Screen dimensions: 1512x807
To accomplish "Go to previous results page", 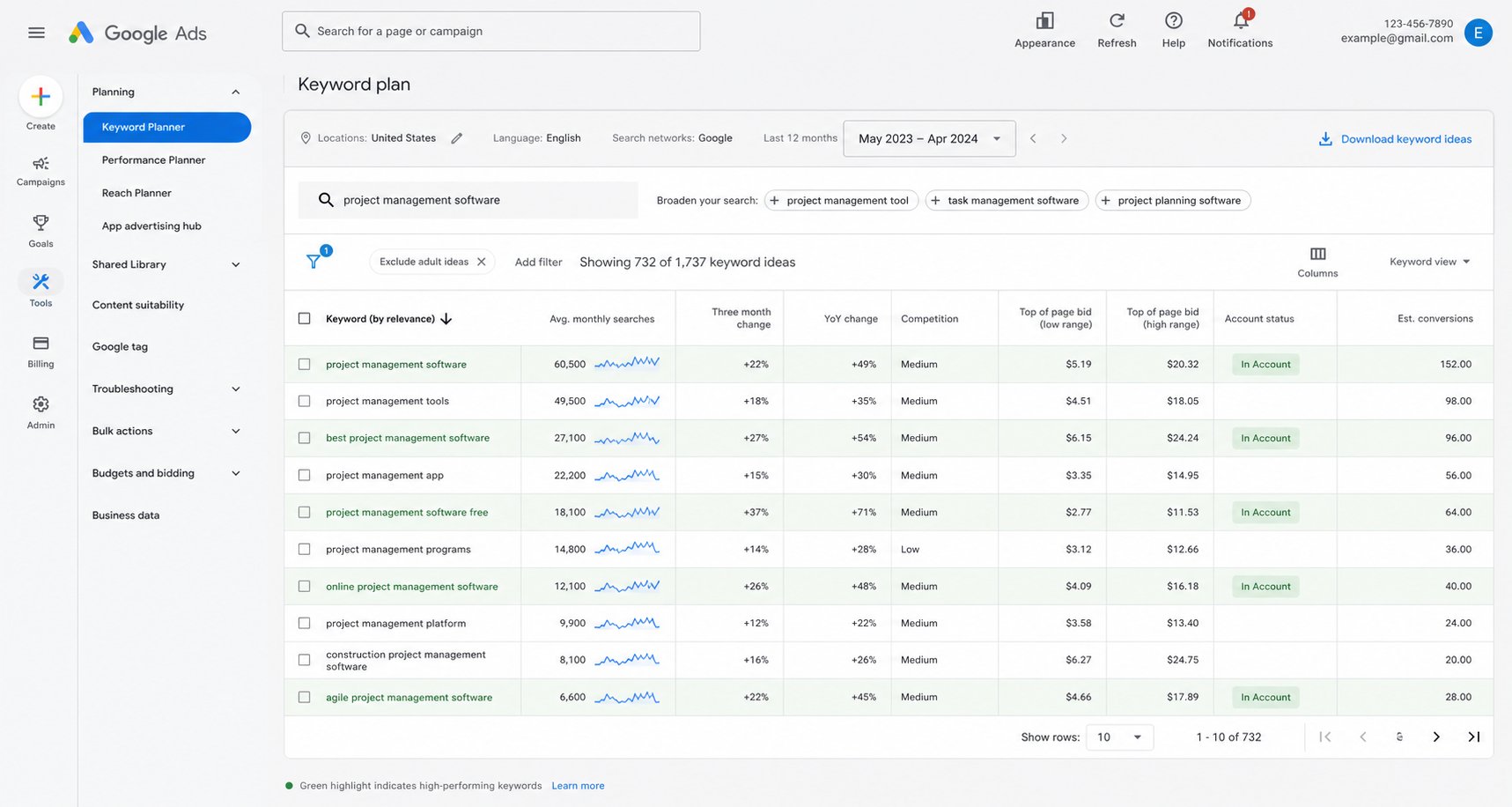I will (1362, 737).
